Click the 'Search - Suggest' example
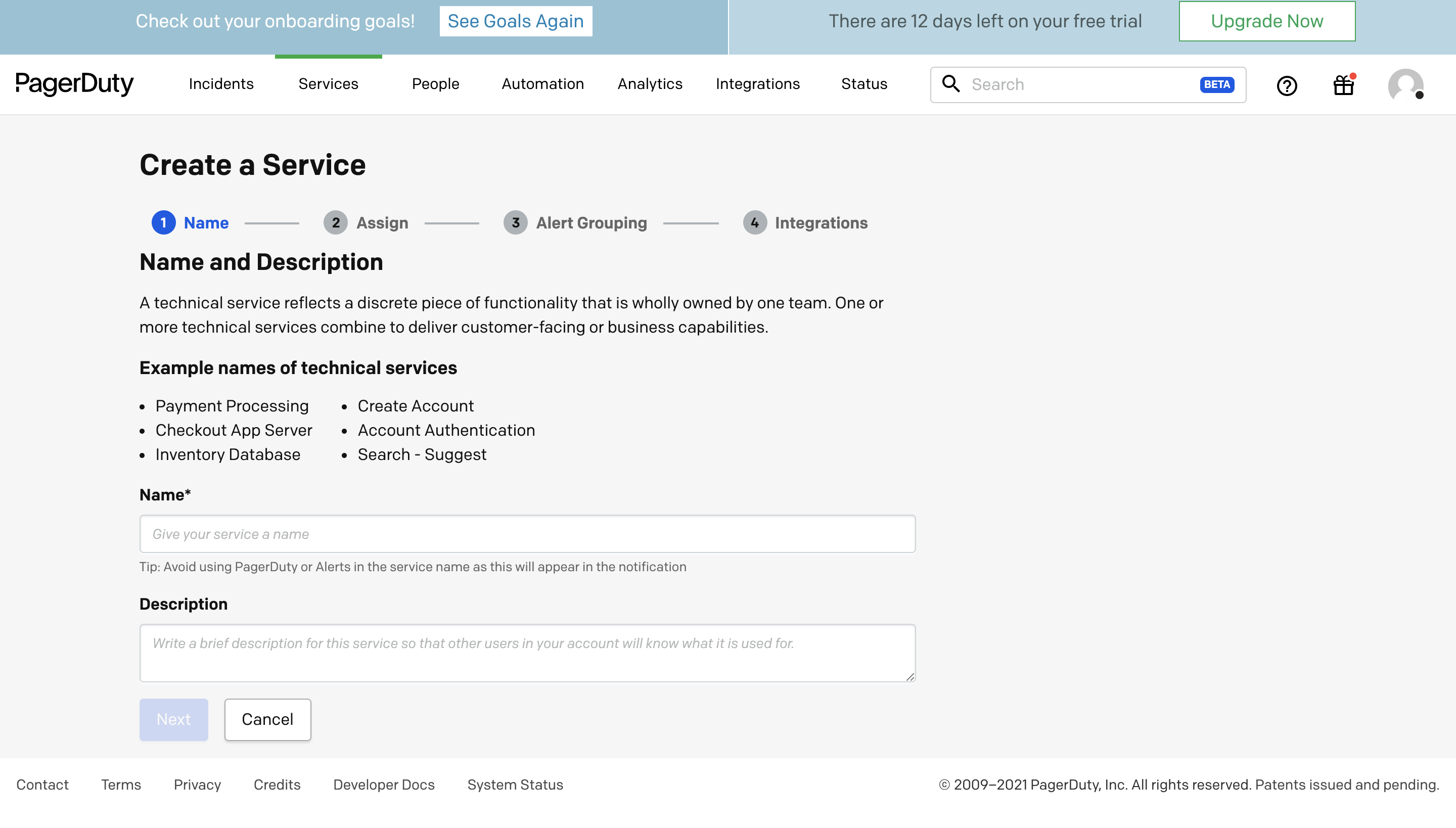This screenshot has height=828, width=1456. point(422,454)
